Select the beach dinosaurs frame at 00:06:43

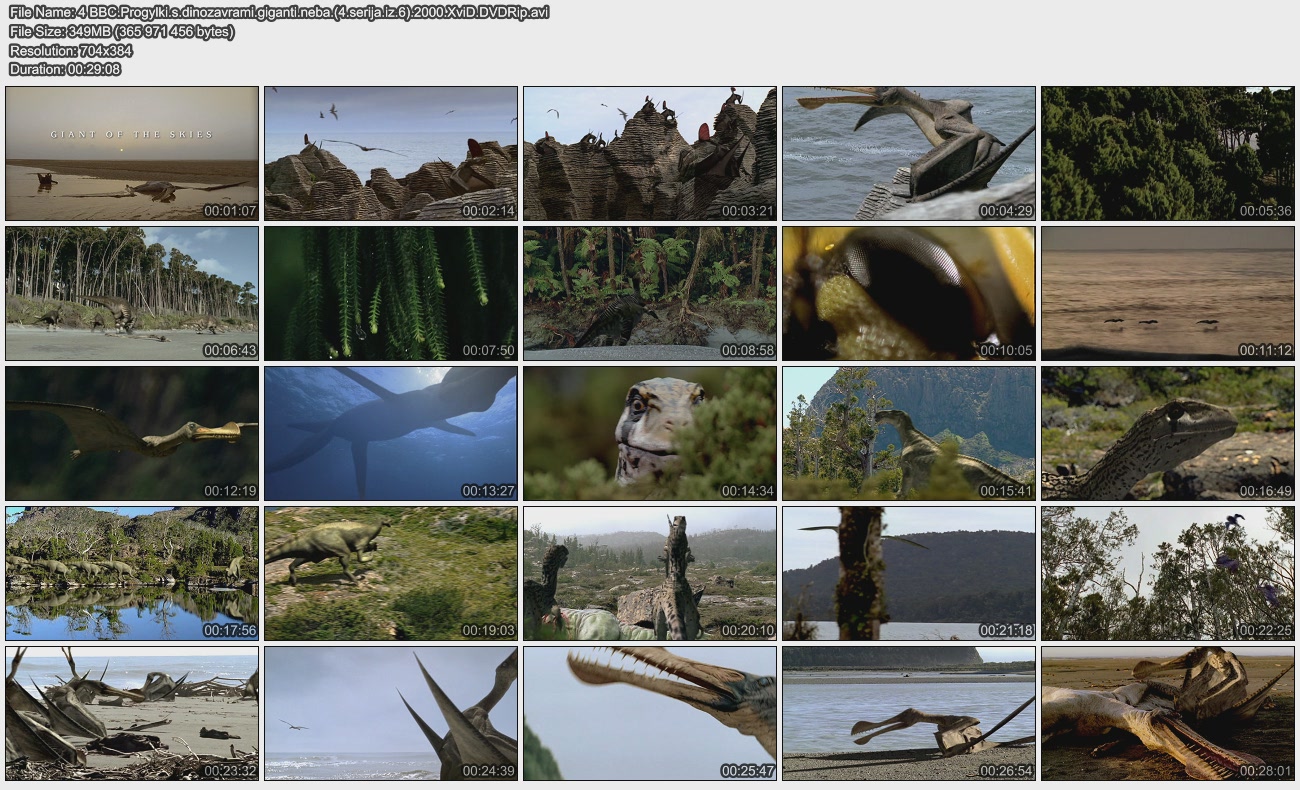pyautogui.click(x=132, y=293)
